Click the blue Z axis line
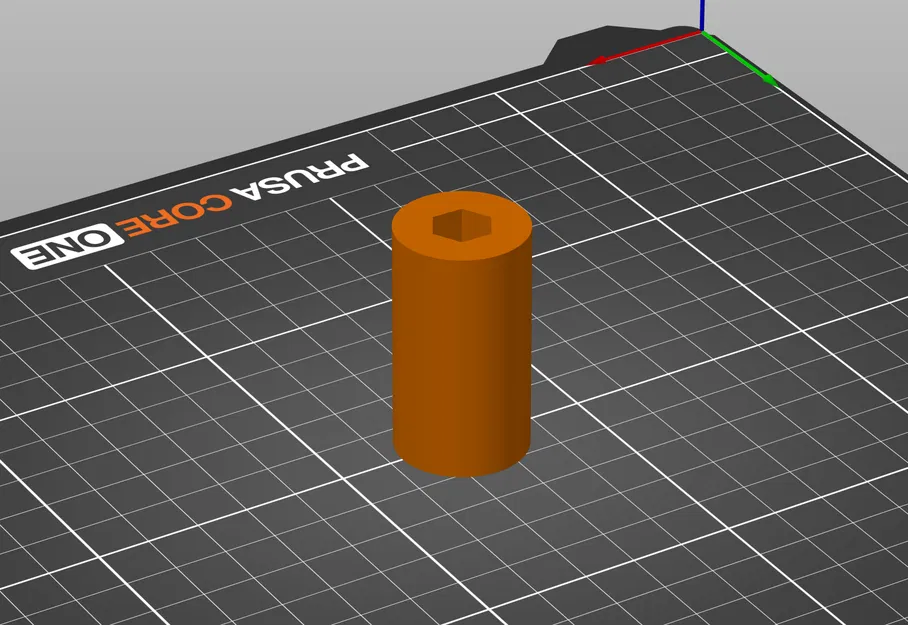 (x=702, y=15)
